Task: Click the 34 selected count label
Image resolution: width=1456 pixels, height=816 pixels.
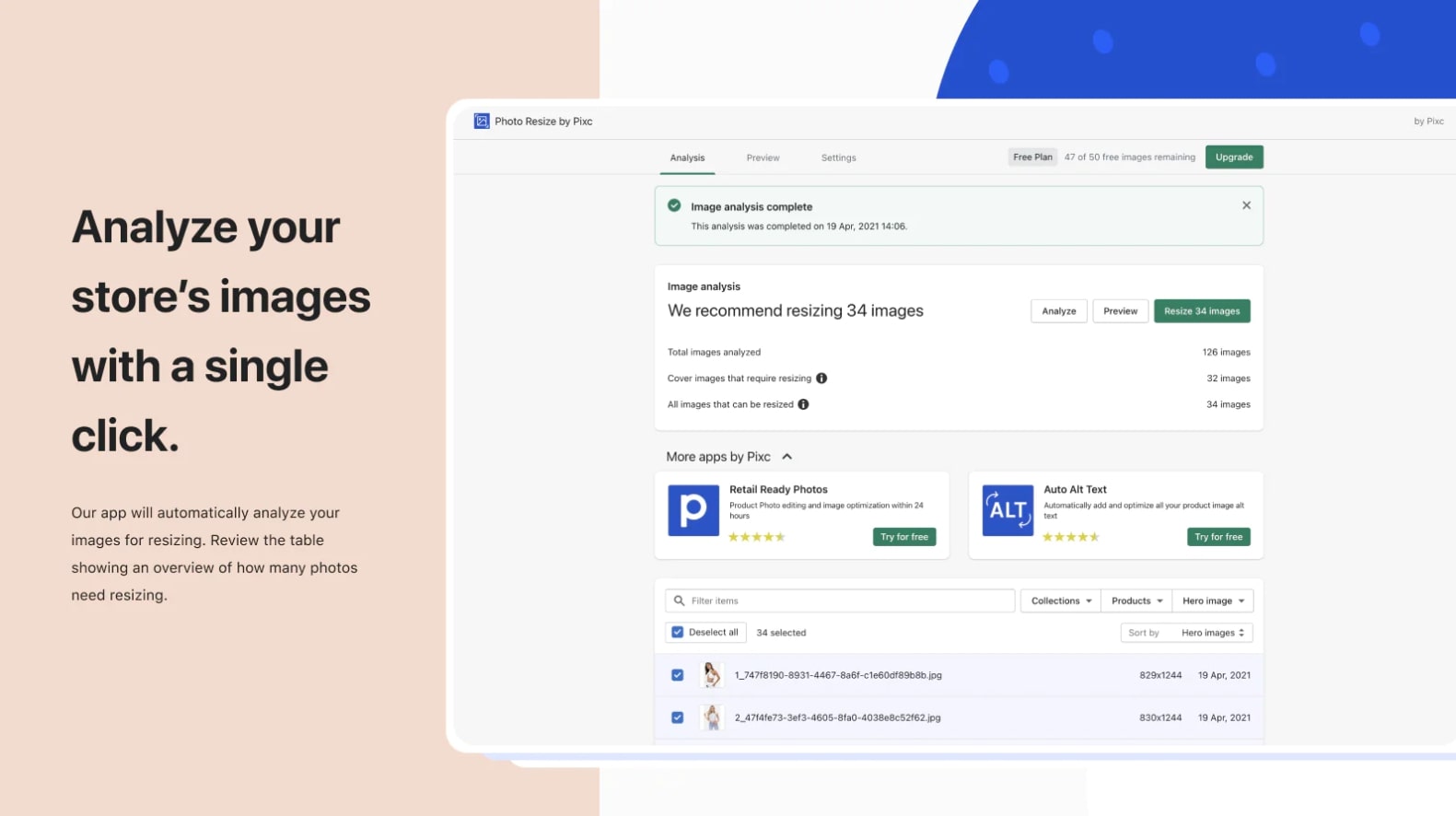Action: [781, 633]
